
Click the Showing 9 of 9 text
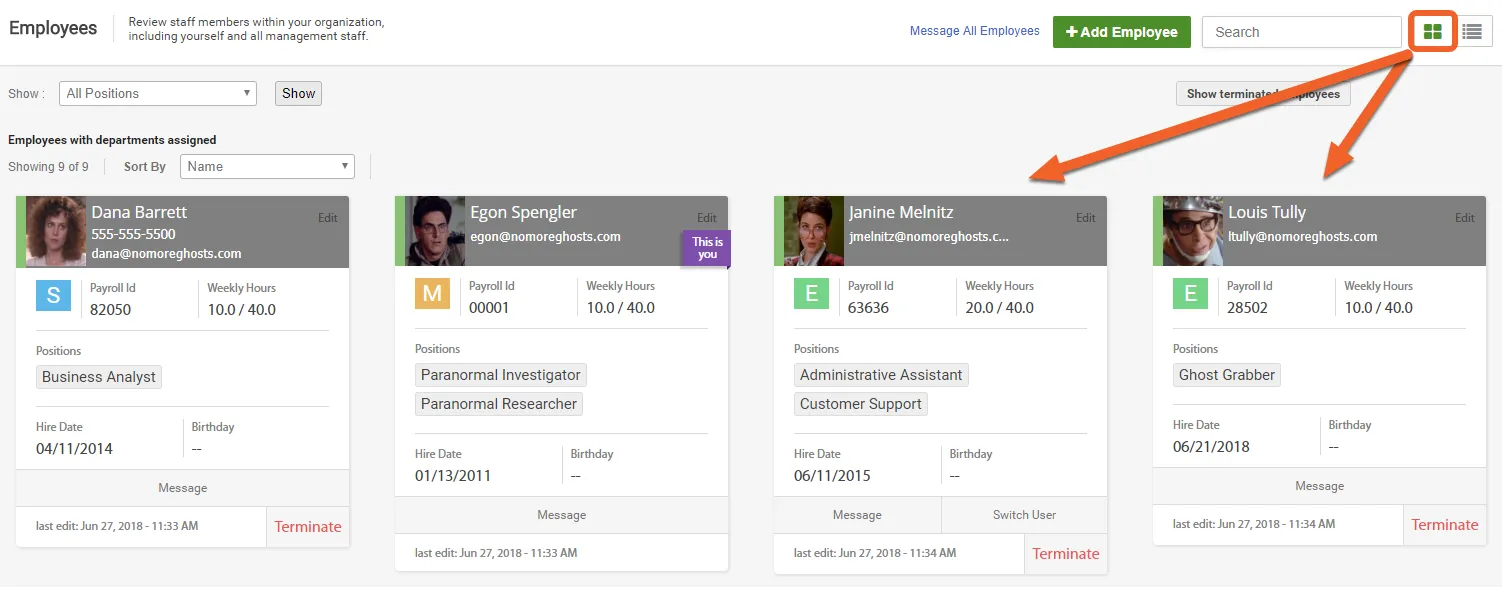click(48, 166)
